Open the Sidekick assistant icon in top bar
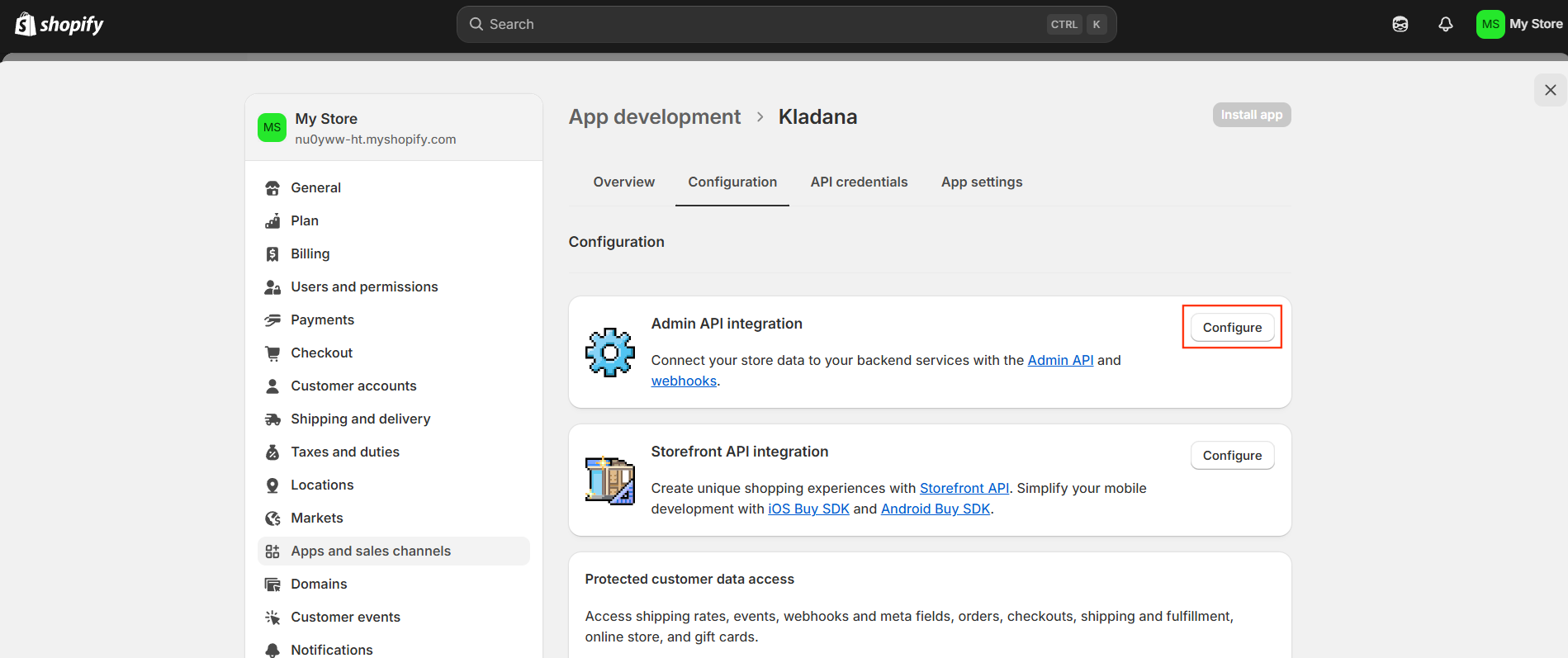This screenshot has height=658, width=1568. pyautogui.click(x=1400, y=25)
